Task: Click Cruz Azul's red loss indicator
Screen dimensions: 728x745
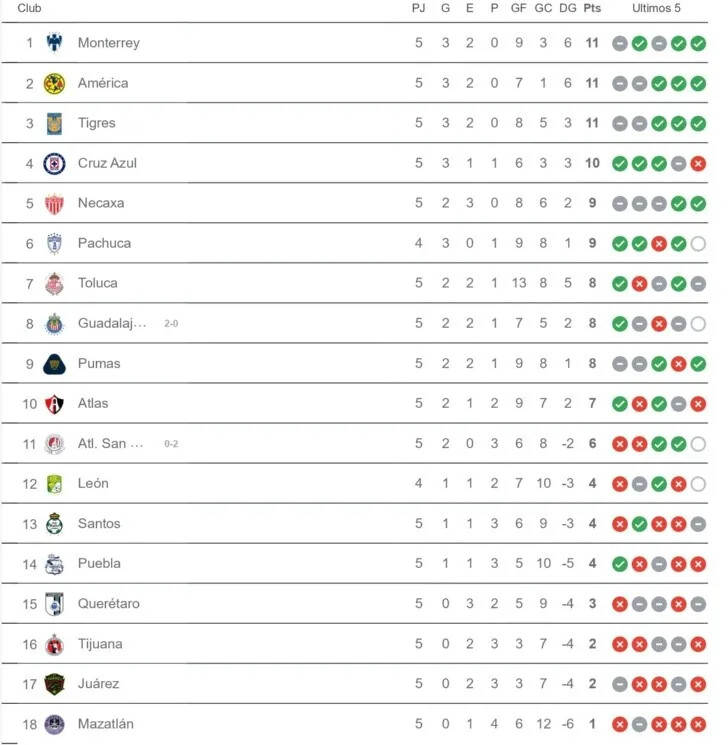Action: (x=698, y=164)
